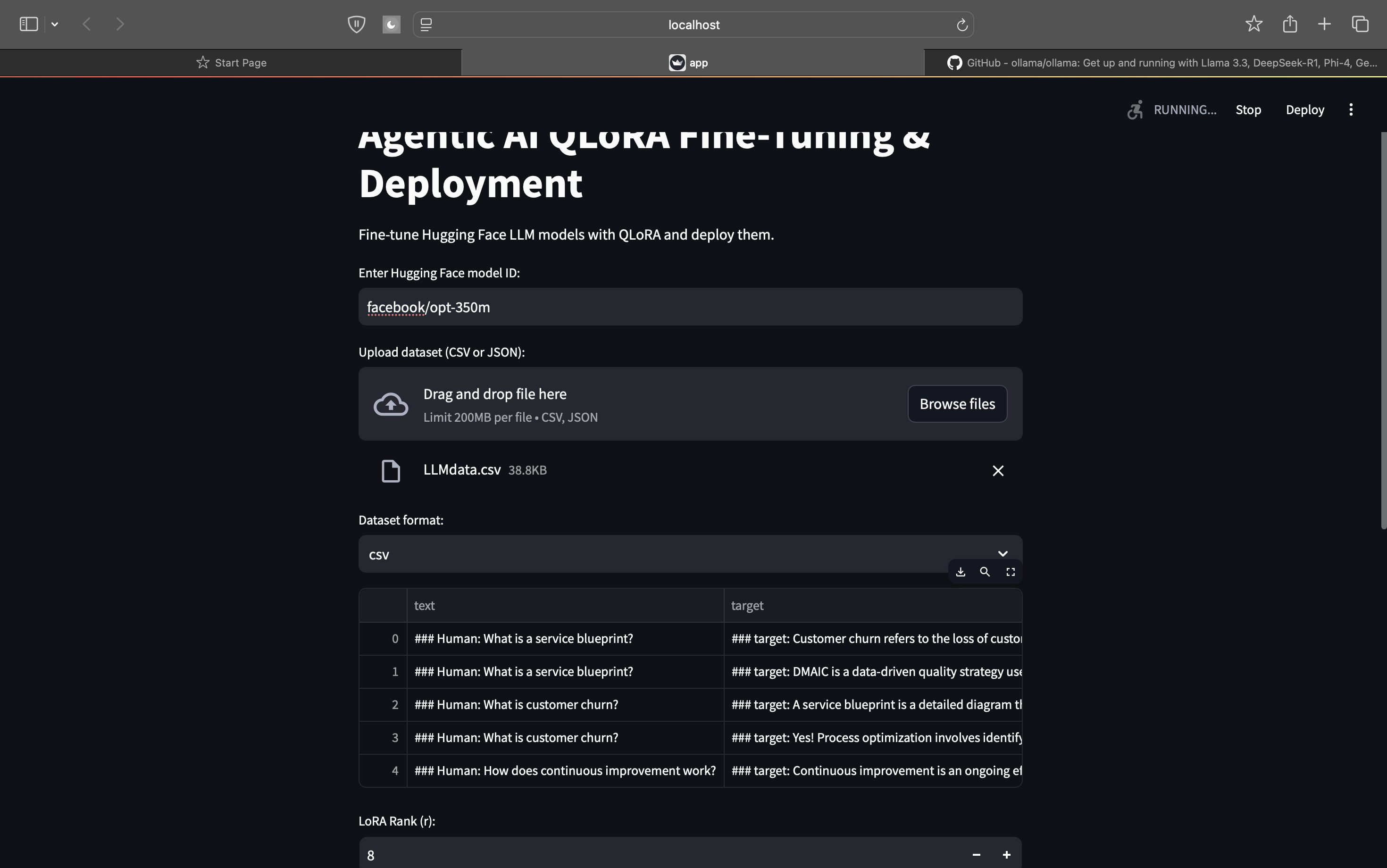This screenshot has width=1387, height=868.
Task: Stop the running Streamlit script
Action: [x=1248, y=109]
